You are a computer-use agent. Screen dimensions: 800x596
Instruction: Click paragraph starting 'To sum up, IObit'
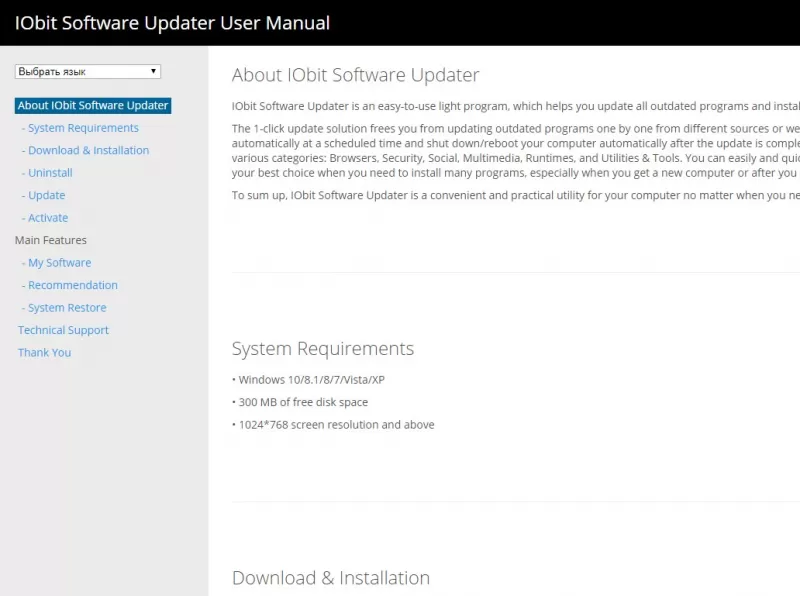[516, 195]
